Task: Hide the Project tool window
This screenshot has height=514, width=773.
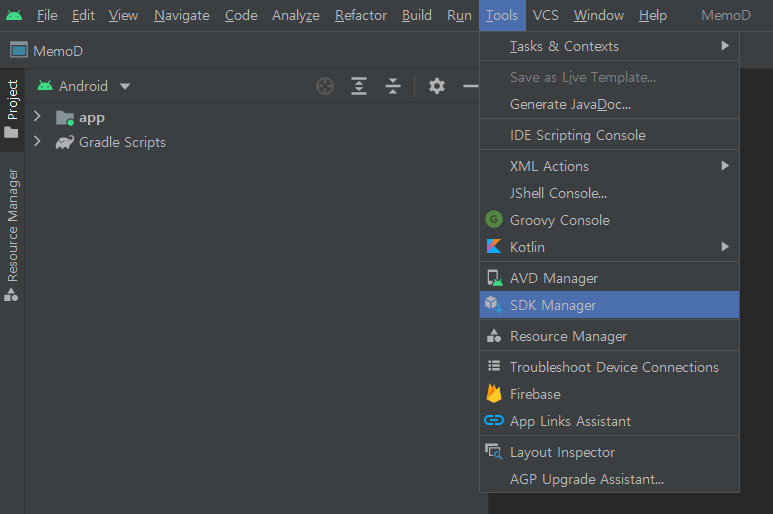Action: click(471, 86)
